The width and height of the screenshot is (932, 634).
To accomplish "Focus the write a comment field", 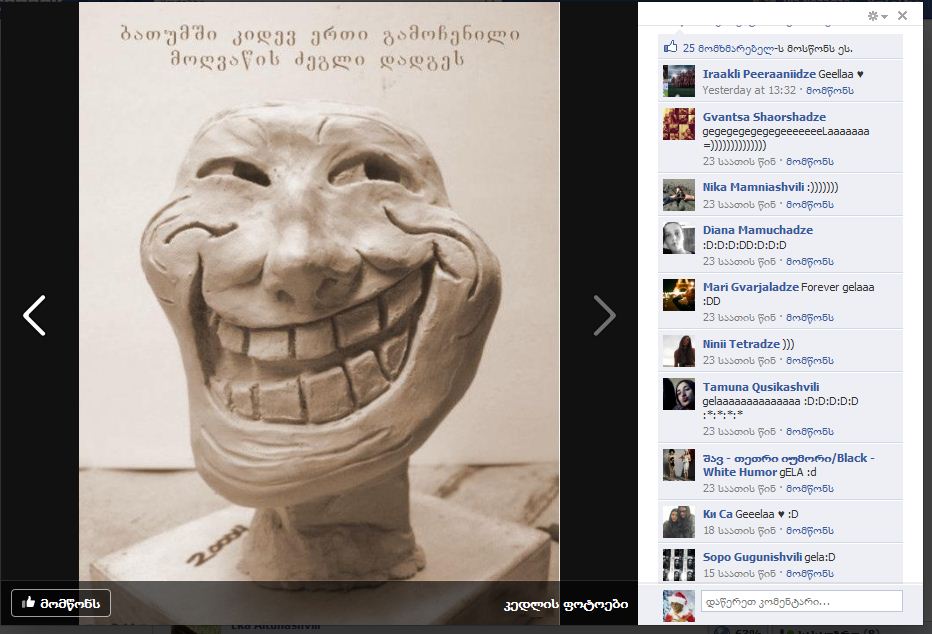I will (801, 601).
